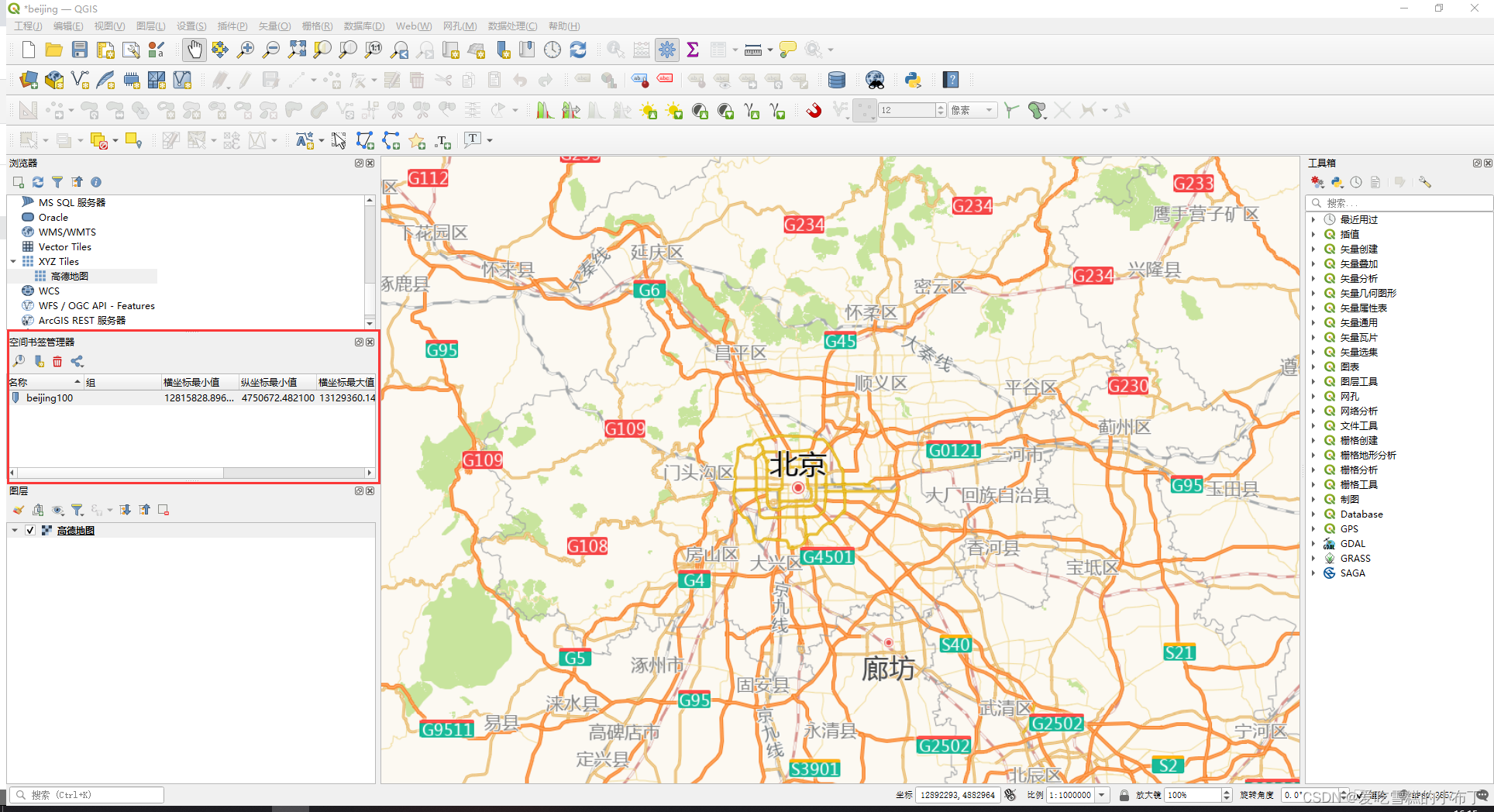This screenshot has width=1494, height=812.
Task: Open the Python console
Action: pyautogui.click(x=913, y=80)
